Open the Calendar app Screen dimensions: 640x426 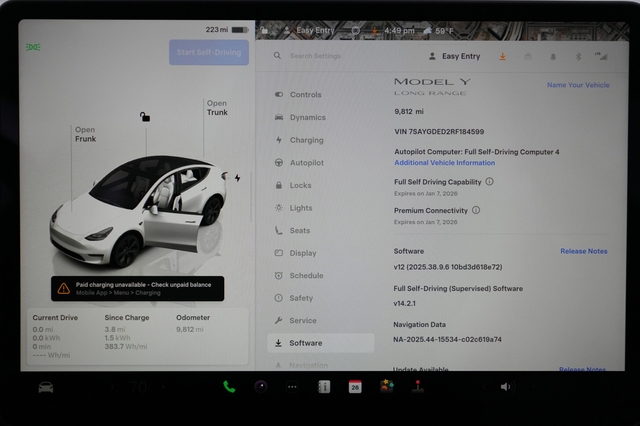tap(355, 386)
